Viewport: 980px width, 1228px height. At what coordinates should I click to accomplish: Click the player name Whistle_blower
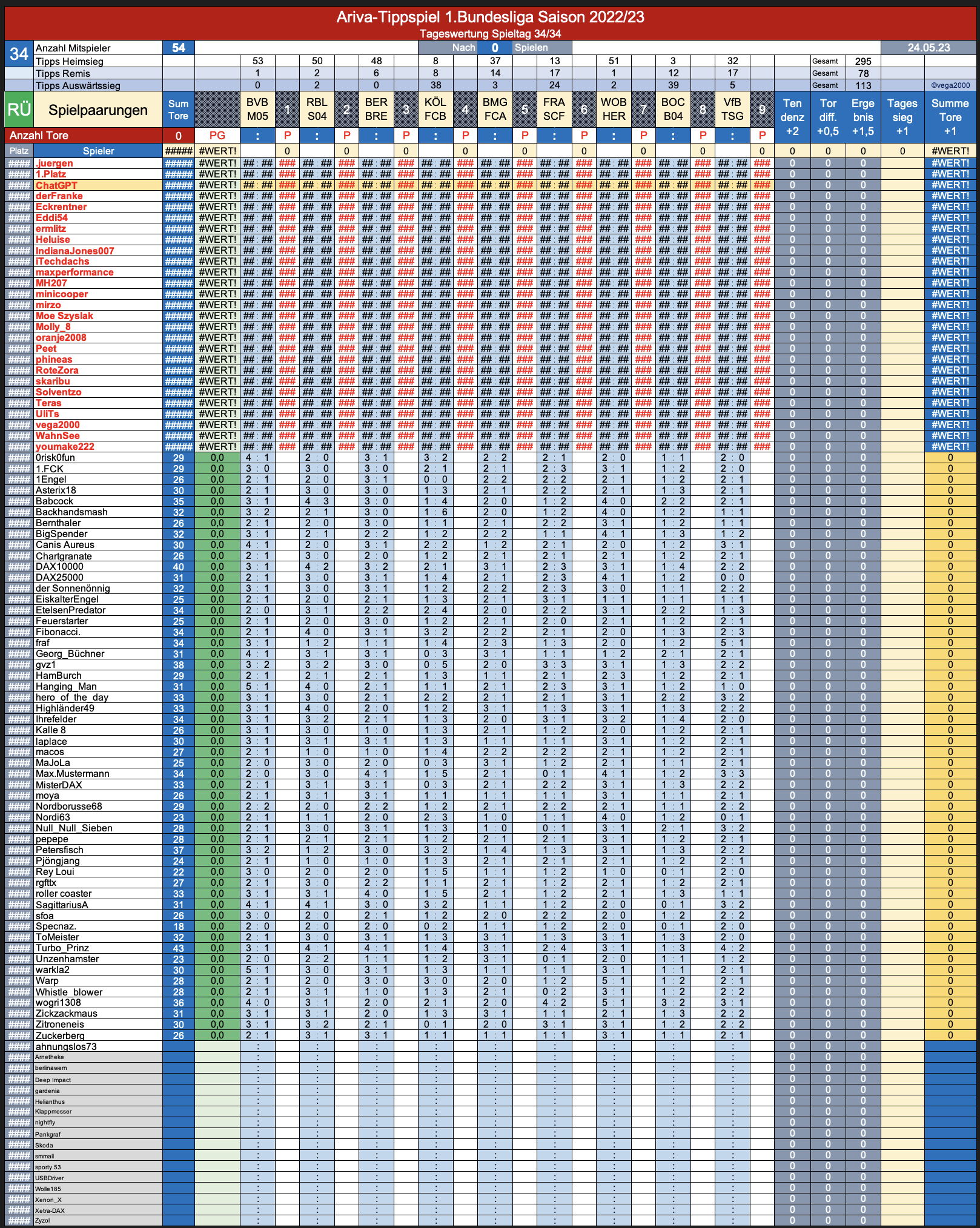(69, 992)
